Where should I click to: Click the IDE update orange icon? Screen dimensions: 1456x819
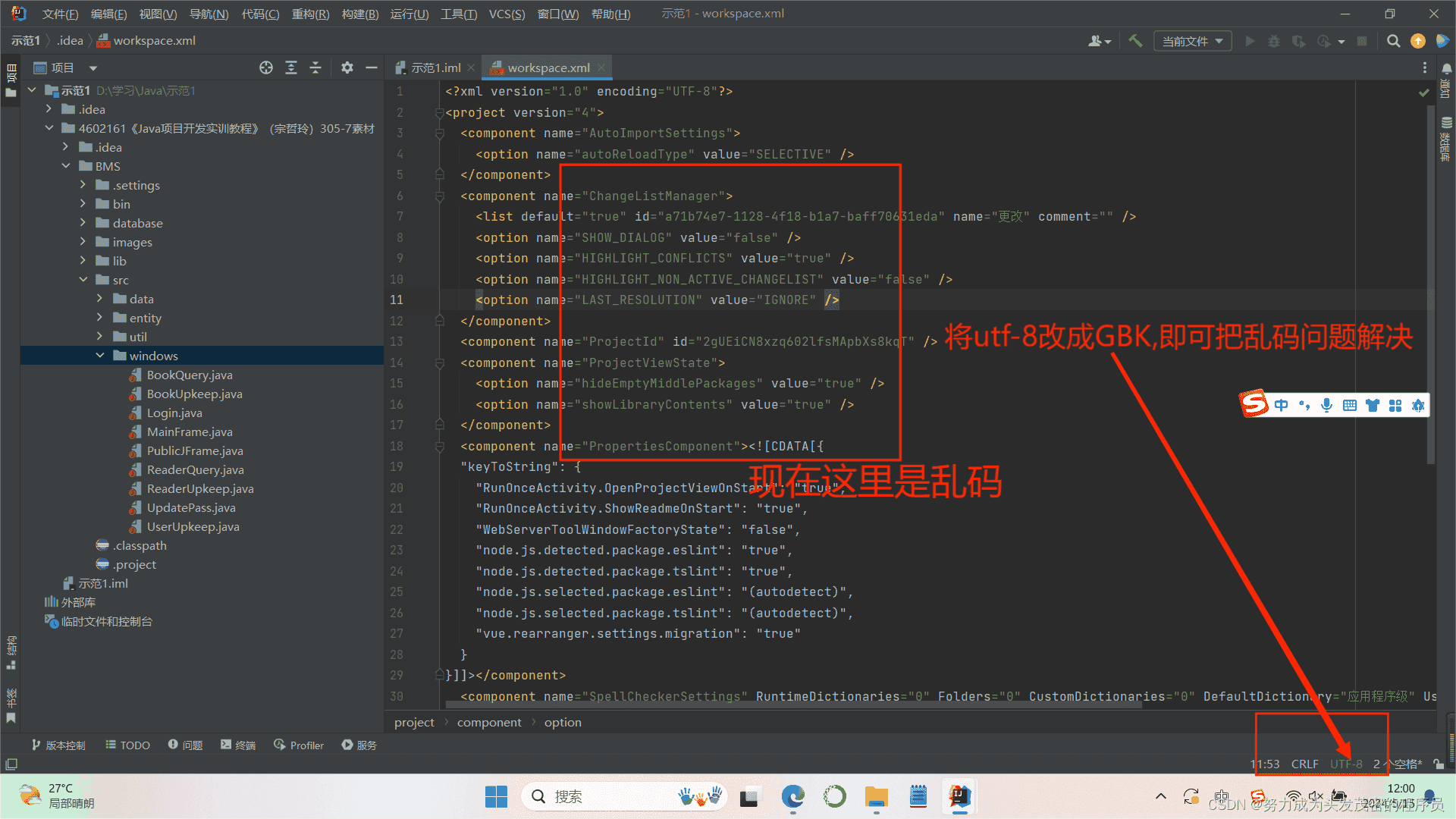coord(1418,41)
